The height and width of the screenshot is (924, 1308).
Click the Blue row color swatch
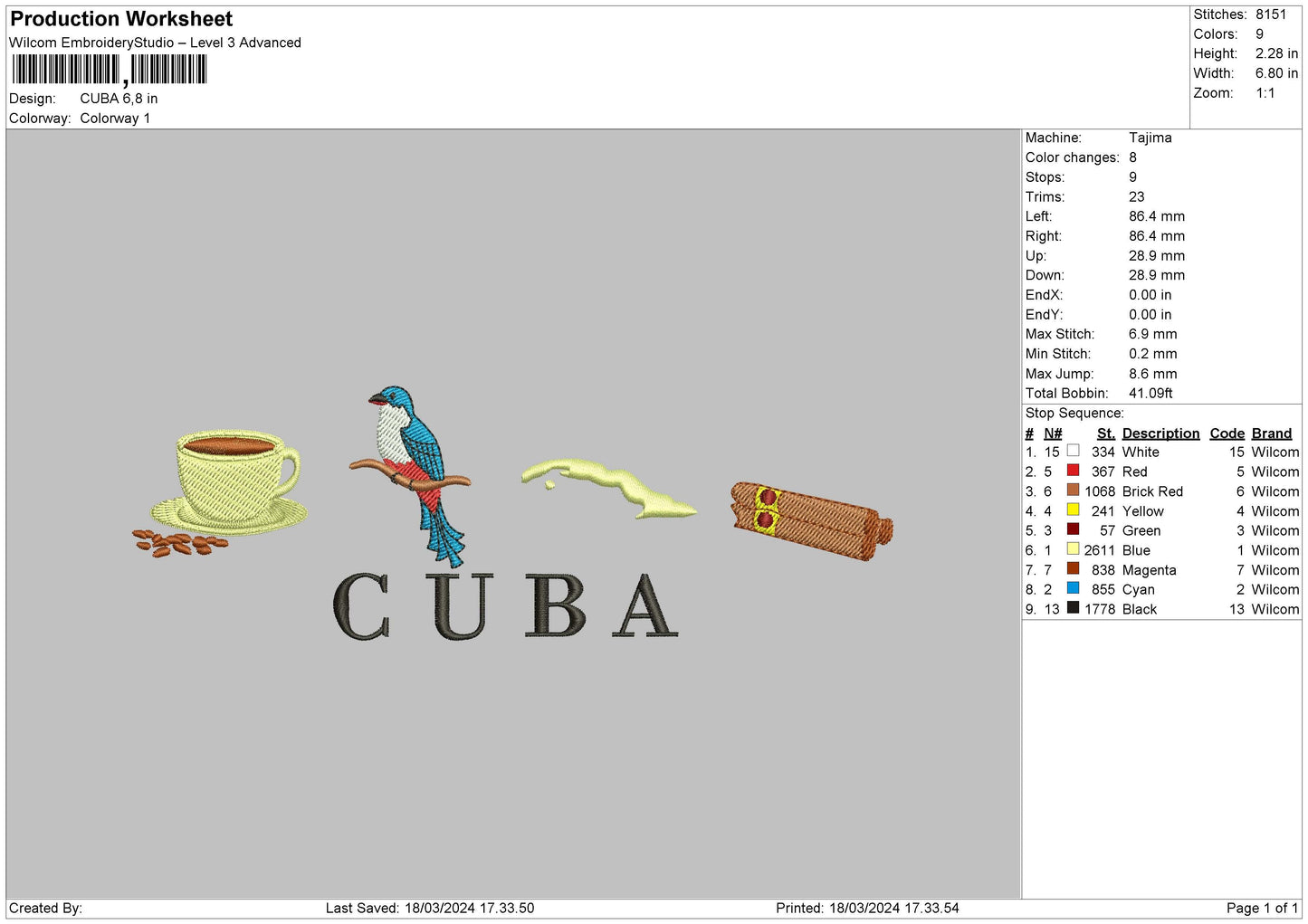(1073, 549)
